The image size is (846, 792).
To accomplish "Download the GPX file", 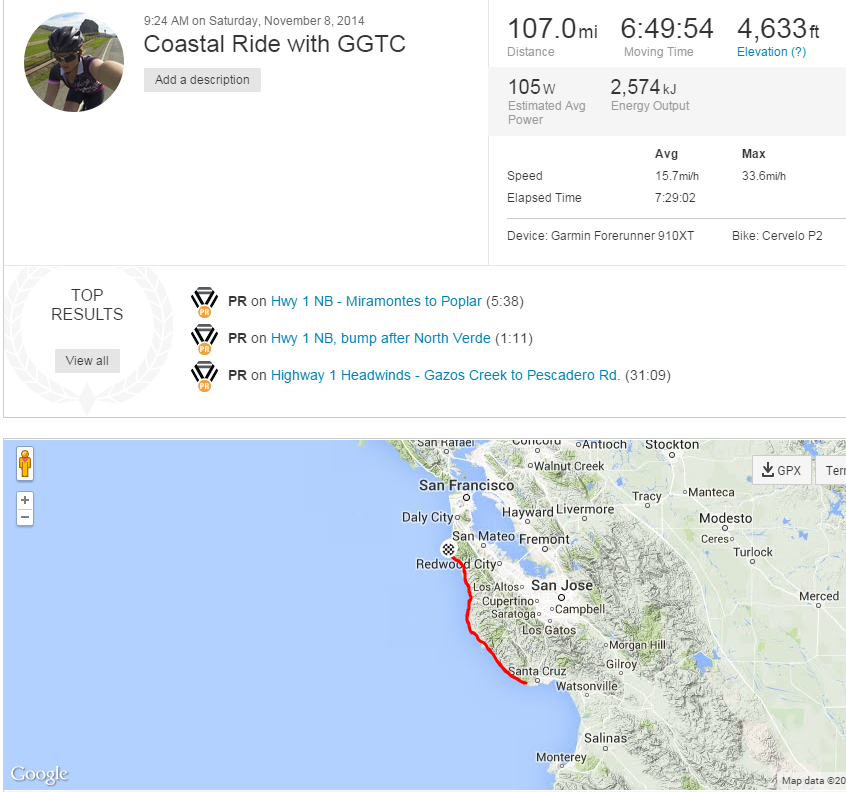I will [x=781, y=470].
